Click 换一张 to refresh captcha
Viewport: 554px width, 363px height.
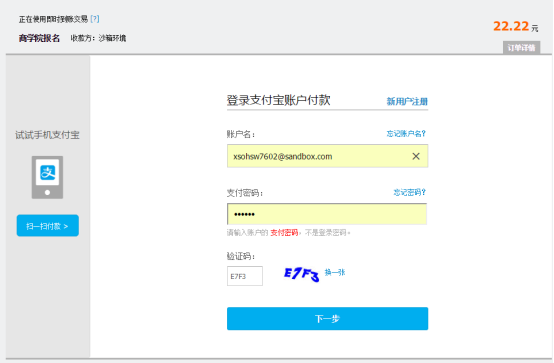point(335,273)
